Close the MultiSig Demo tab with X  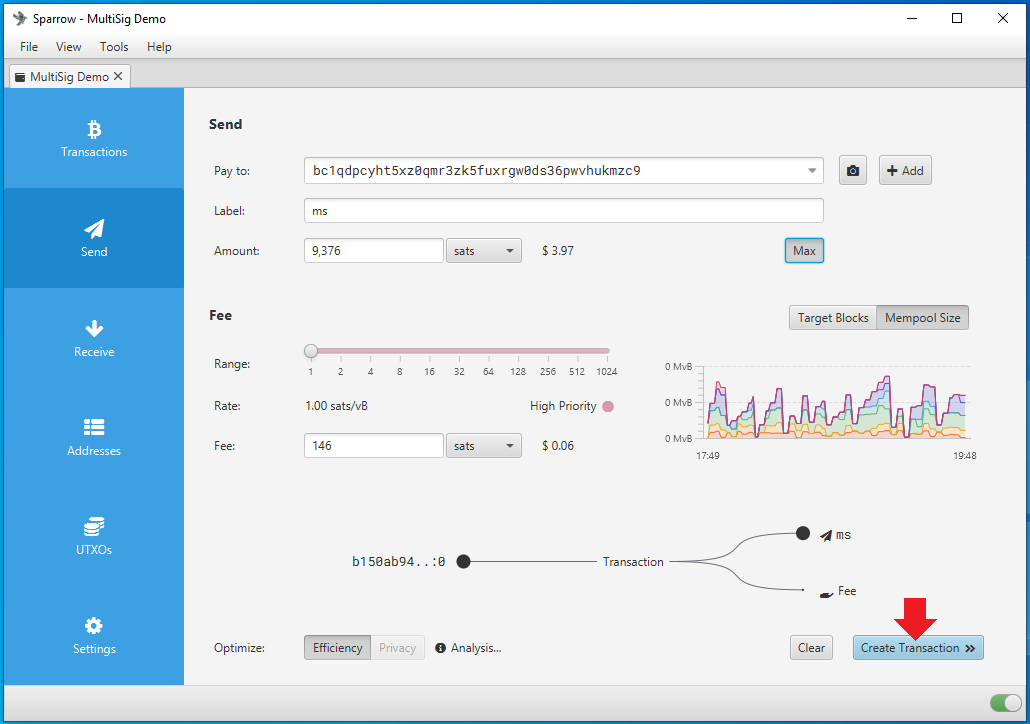click(118, 76)
